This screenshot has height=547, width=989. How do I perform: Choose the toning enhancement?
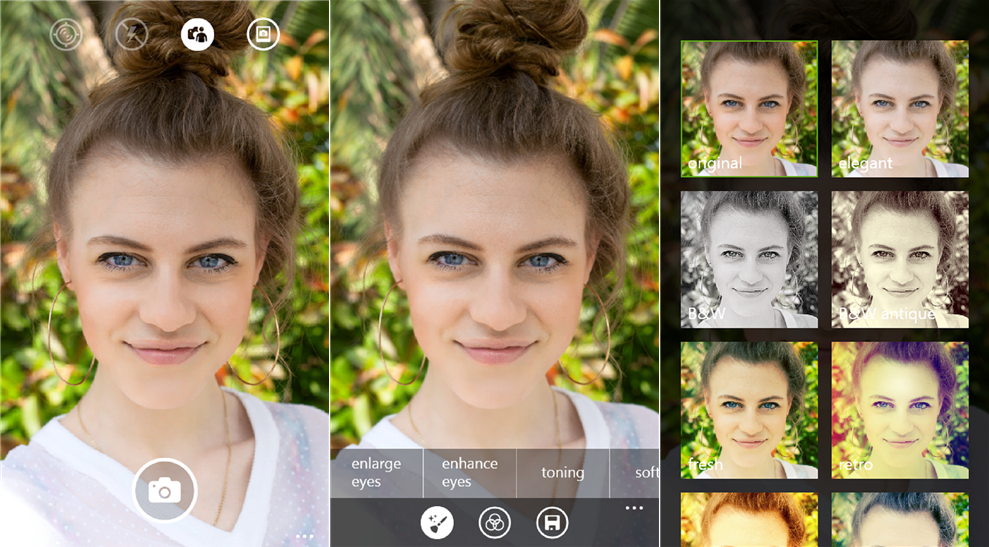[563, 473]
